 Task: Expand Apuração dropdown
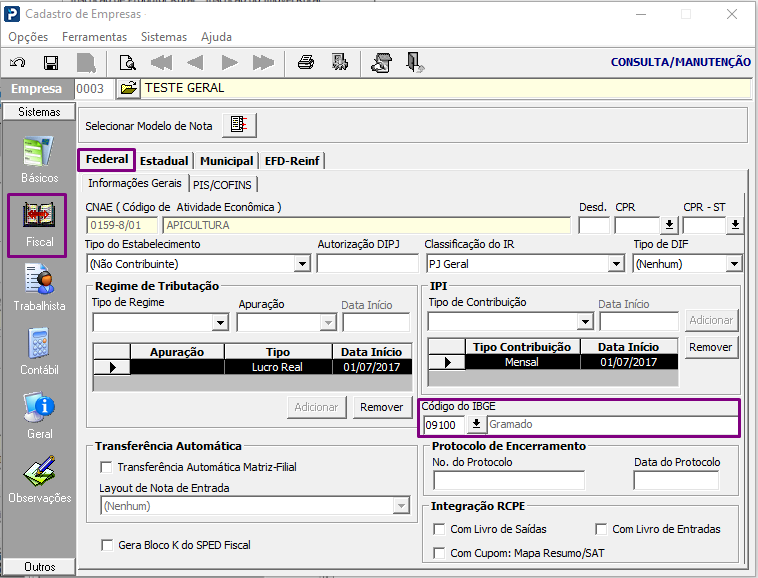click(x=328, y=322)
